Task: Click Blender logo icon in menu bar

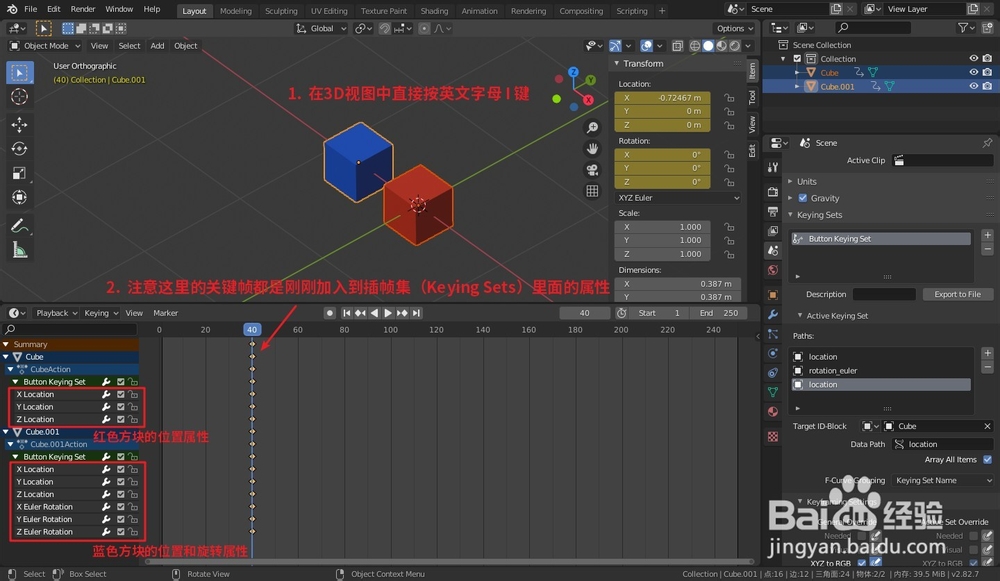Action: (x=11, y=10)
